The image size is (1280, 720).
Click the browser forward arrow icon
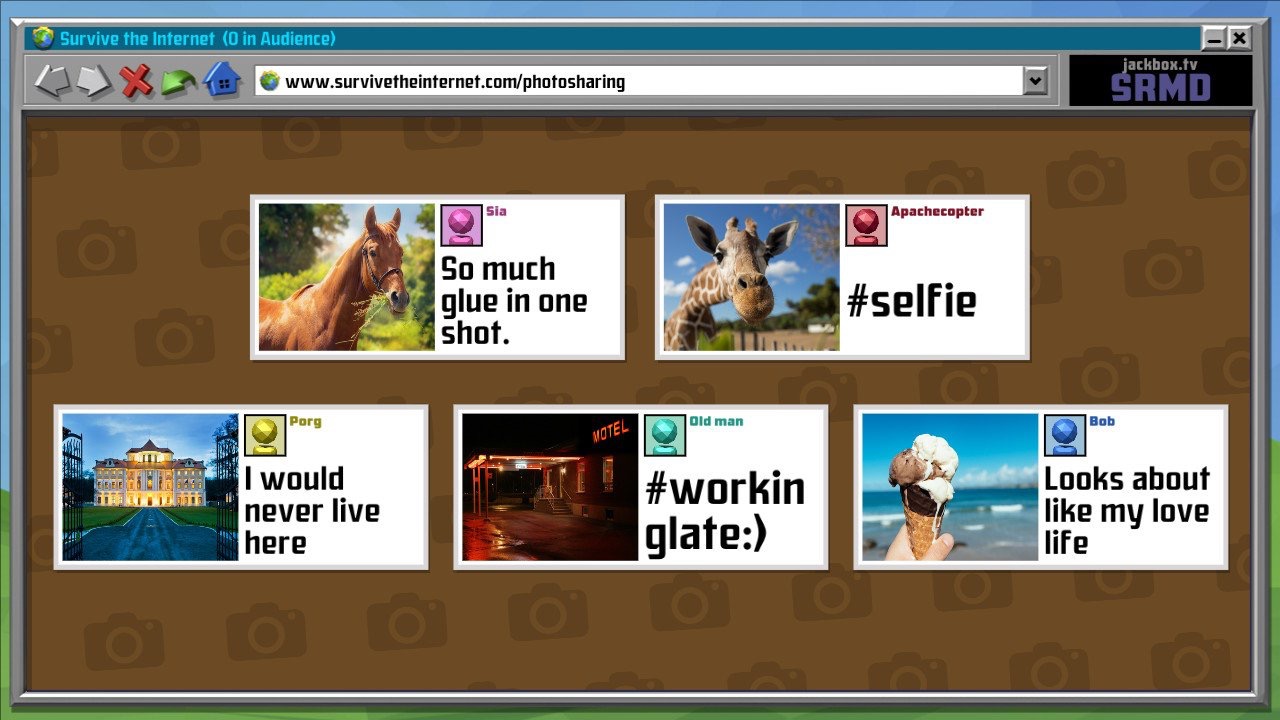coord(94,81)
